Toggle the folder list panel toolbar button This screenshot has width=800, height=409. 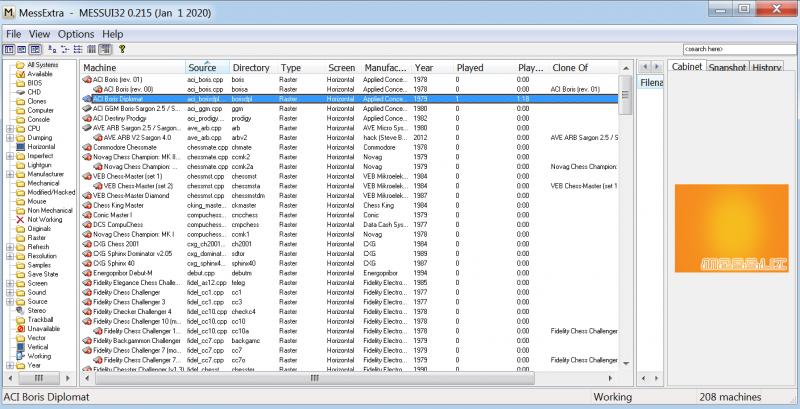9,48
